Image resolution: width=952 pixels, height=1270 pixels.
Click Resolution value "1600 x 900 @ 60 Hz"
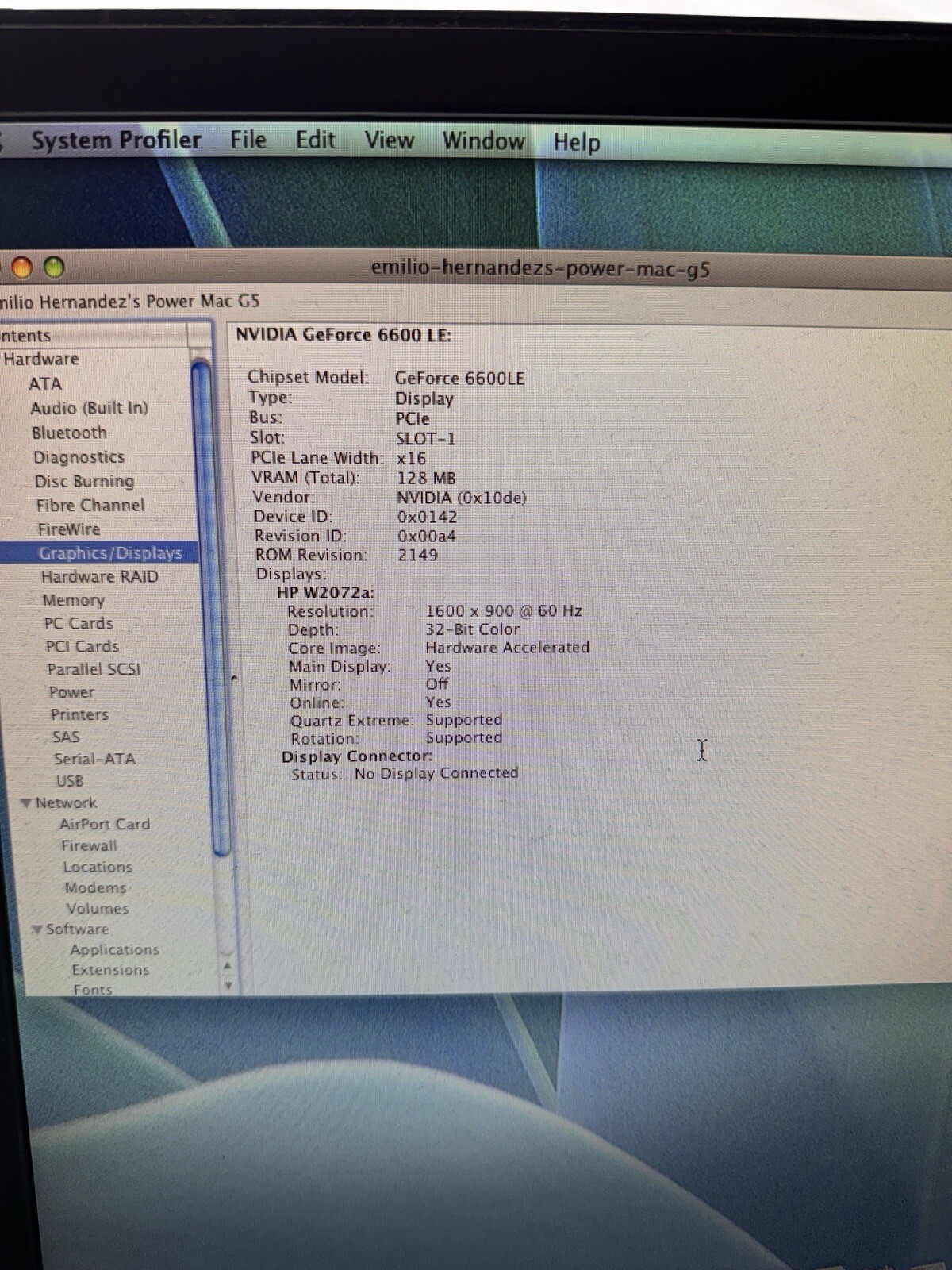tap(504, 611)
